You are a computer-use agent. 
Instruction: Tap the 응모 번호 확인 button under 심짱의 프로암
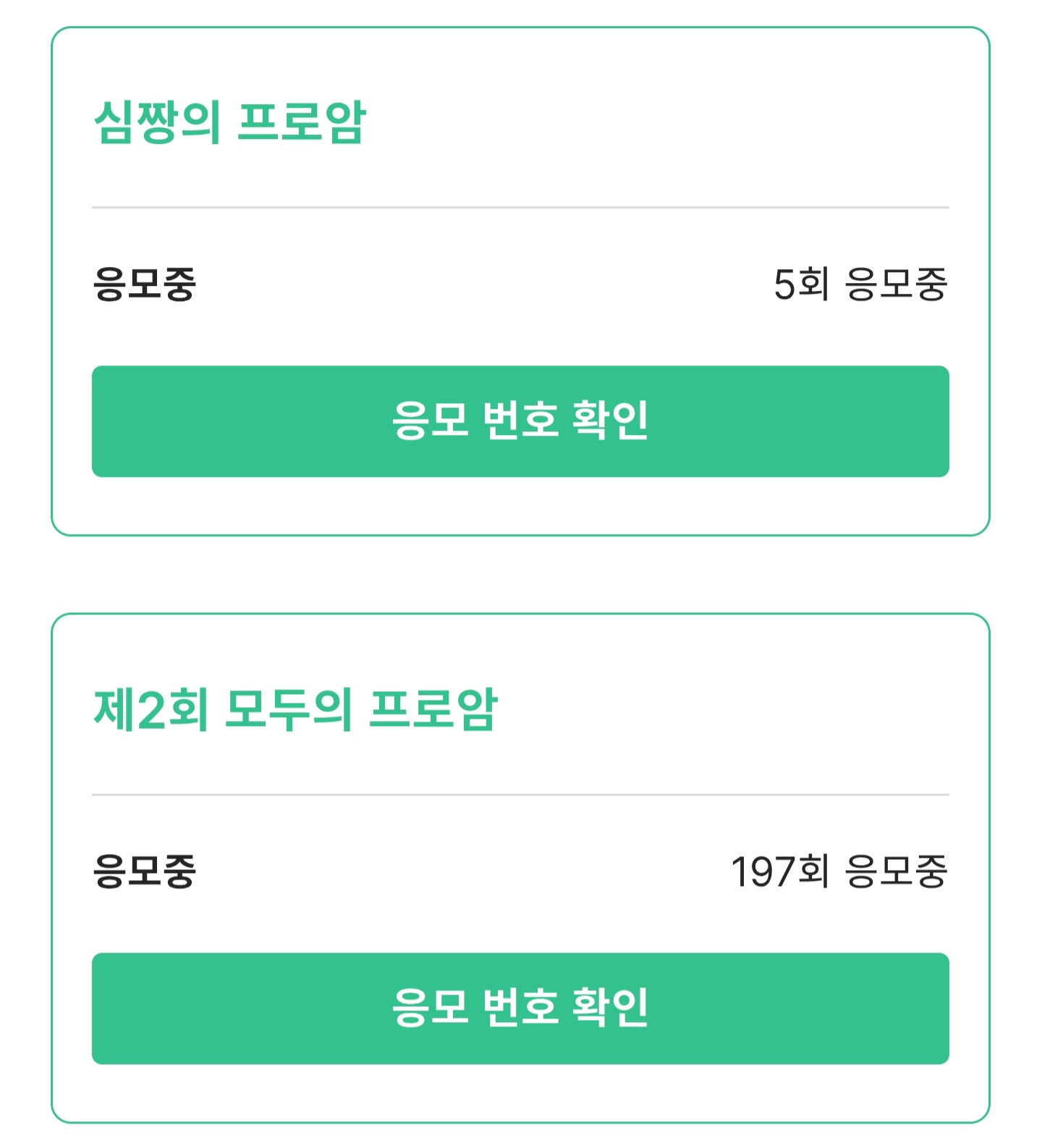pyautogui.click(x=520, y=421)
